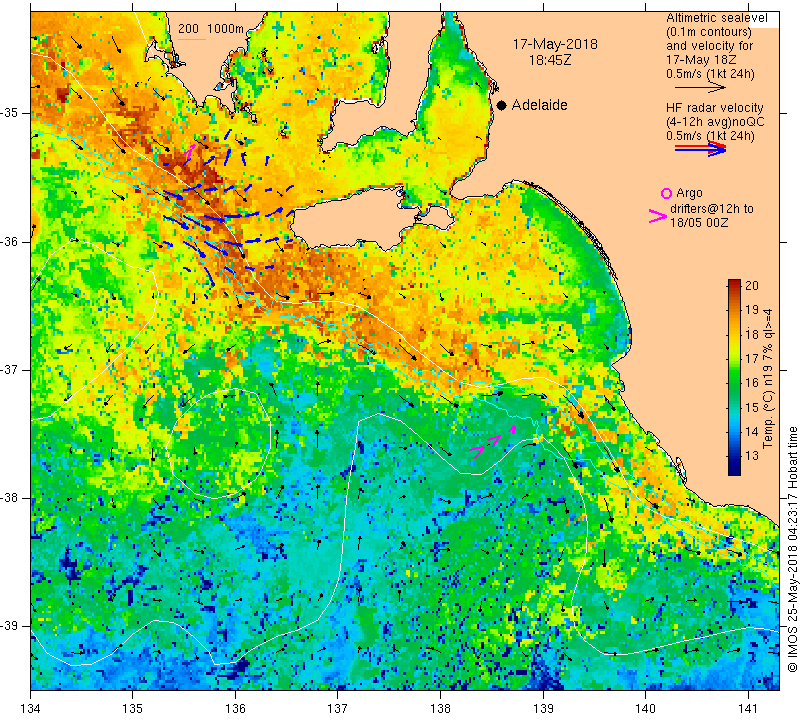Select the 'Temp. (°C) n19 7% ql>=4' label
The image size is (800, 720).
[x=768, y=378]
